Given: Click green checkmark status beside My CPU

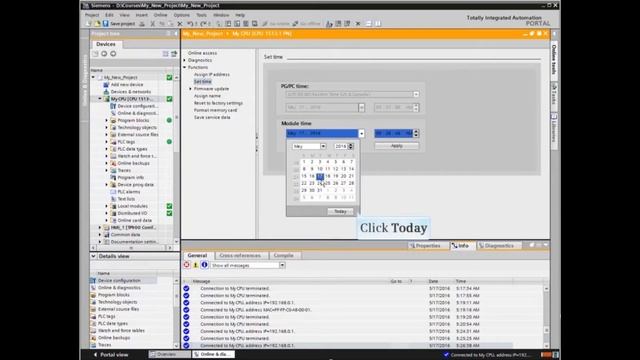Looking at the screenshot, I should coord(169,99).
